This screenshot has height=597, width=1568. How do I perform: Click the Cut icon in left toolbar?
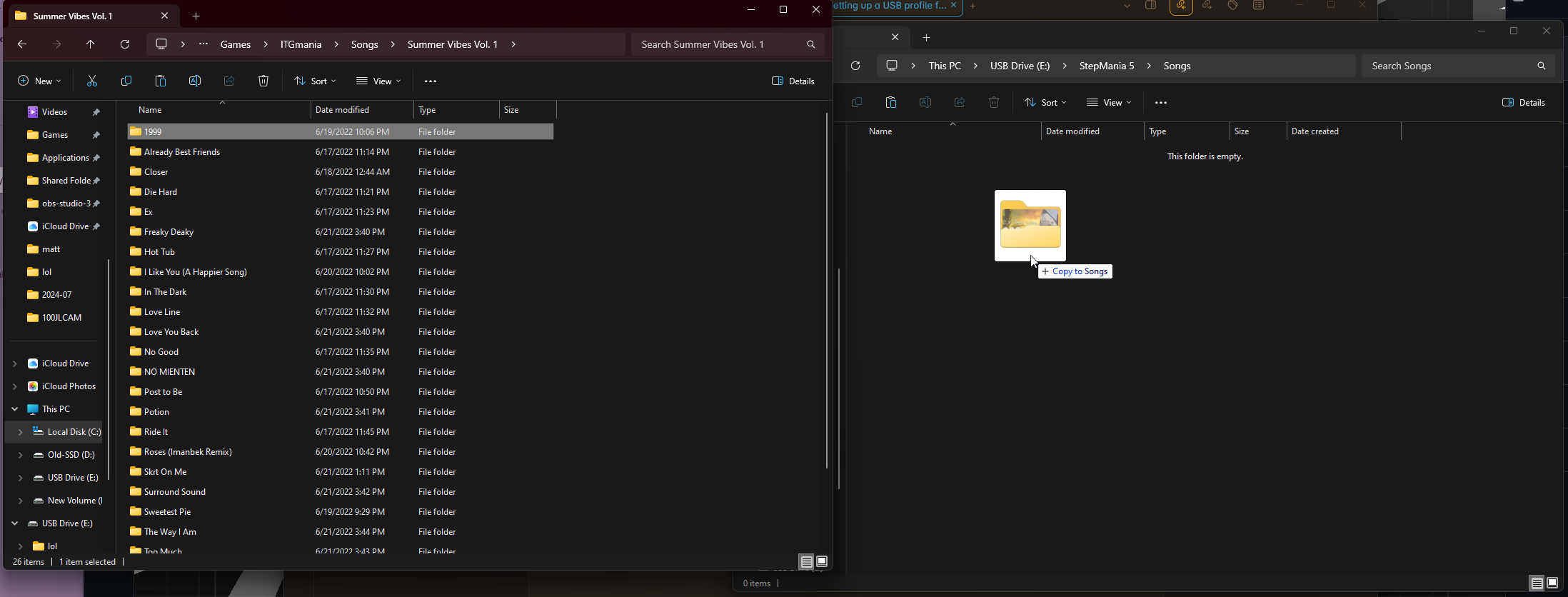[x=92, y=81]
